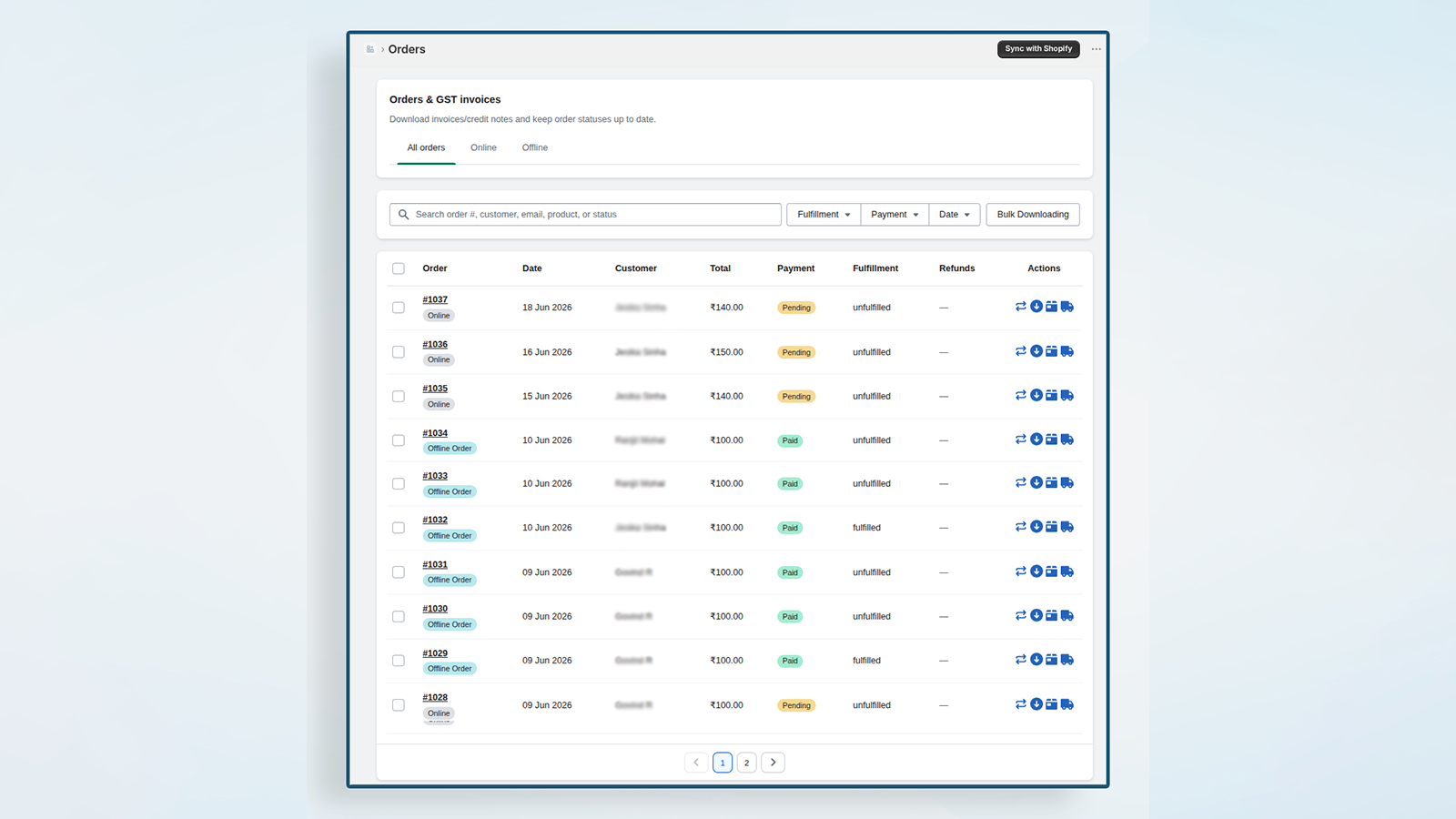Click the apps grid breadcrumb icon beside Orders
The image size is (1456, 819).
point(370,49)
